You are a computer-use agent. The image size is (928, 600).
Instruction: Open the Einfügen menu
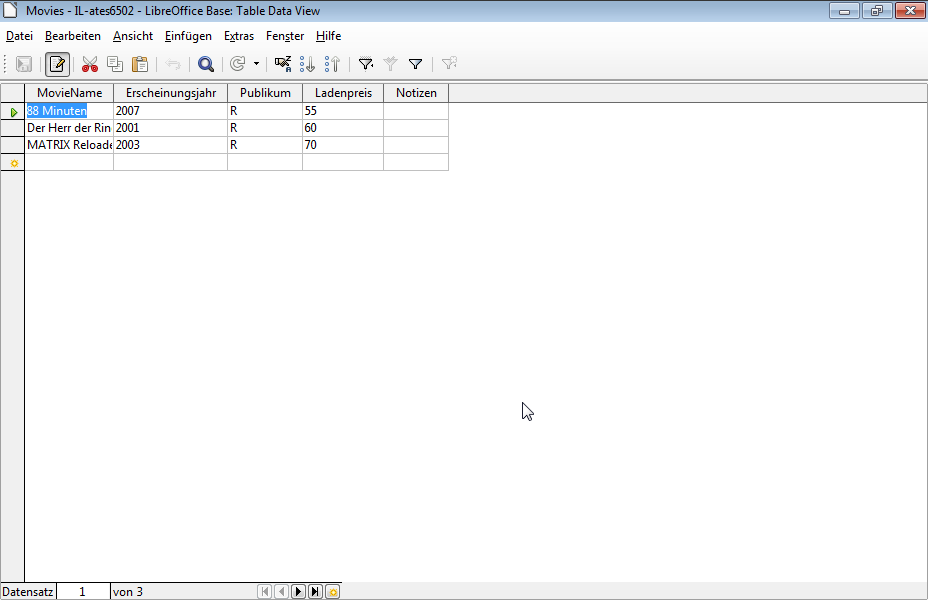point(188,36)
